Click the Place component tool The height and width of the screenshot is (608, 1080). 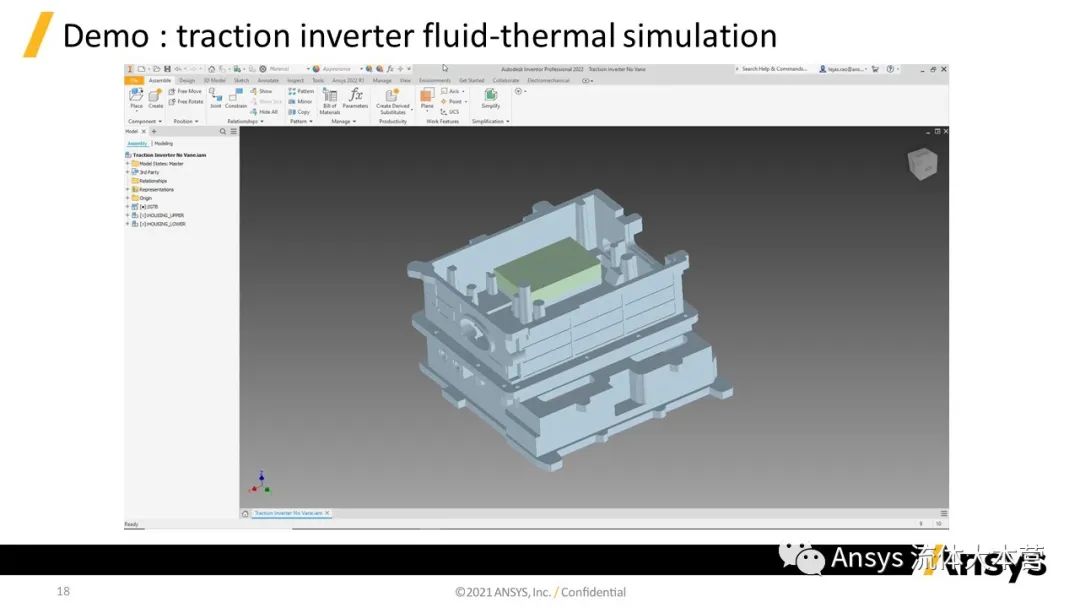pyautogui.click(x=136, y=98)
